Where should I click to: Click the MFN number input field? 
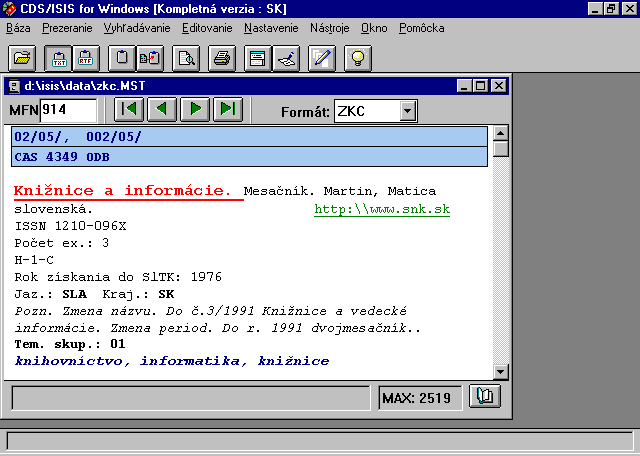click(x=68, y=110)
